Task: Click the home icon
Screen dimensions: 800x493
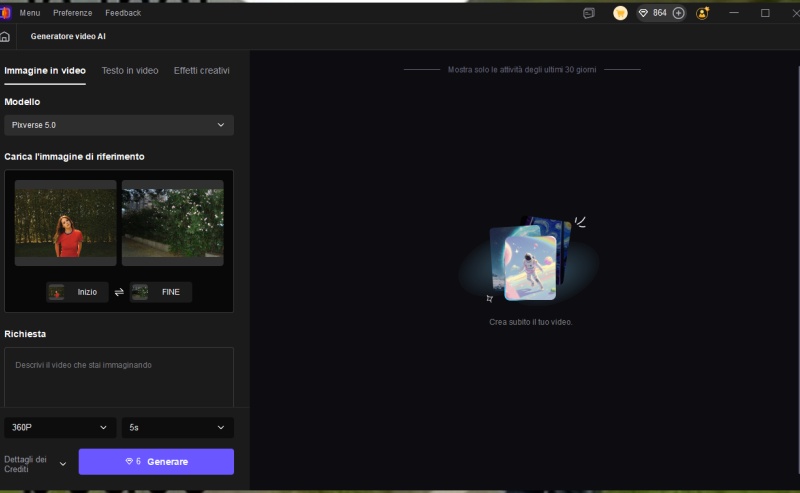Action: pos(5,36)
